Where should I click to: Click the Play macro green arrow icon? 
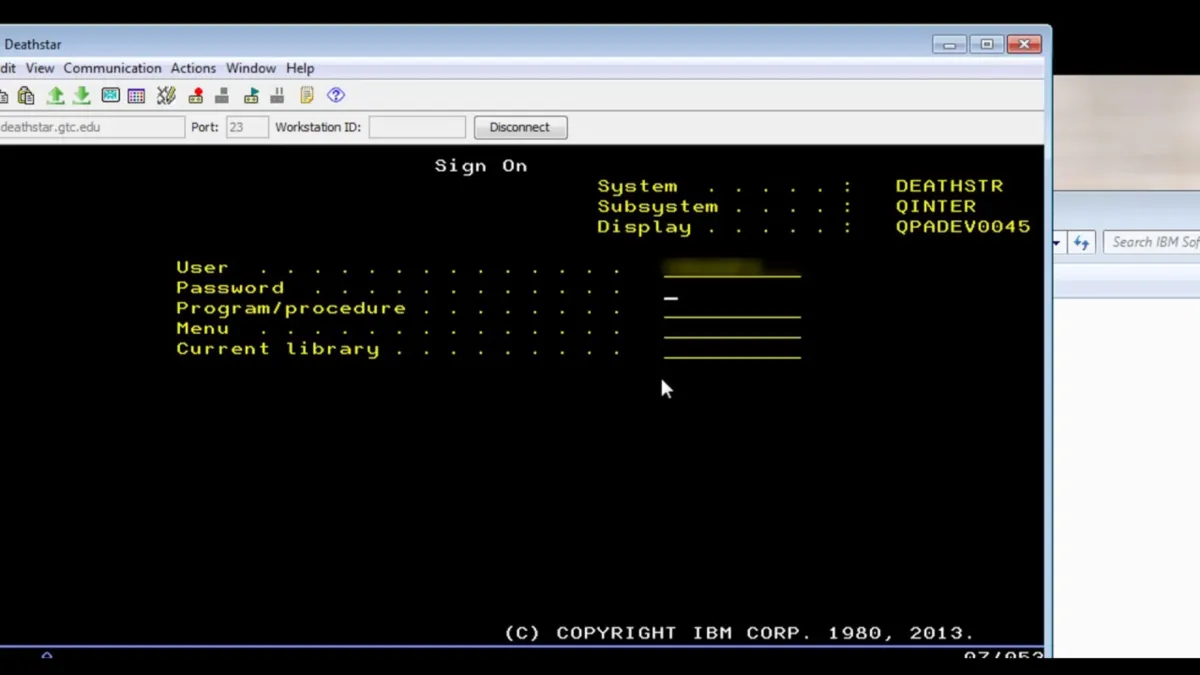click(251, 95)
